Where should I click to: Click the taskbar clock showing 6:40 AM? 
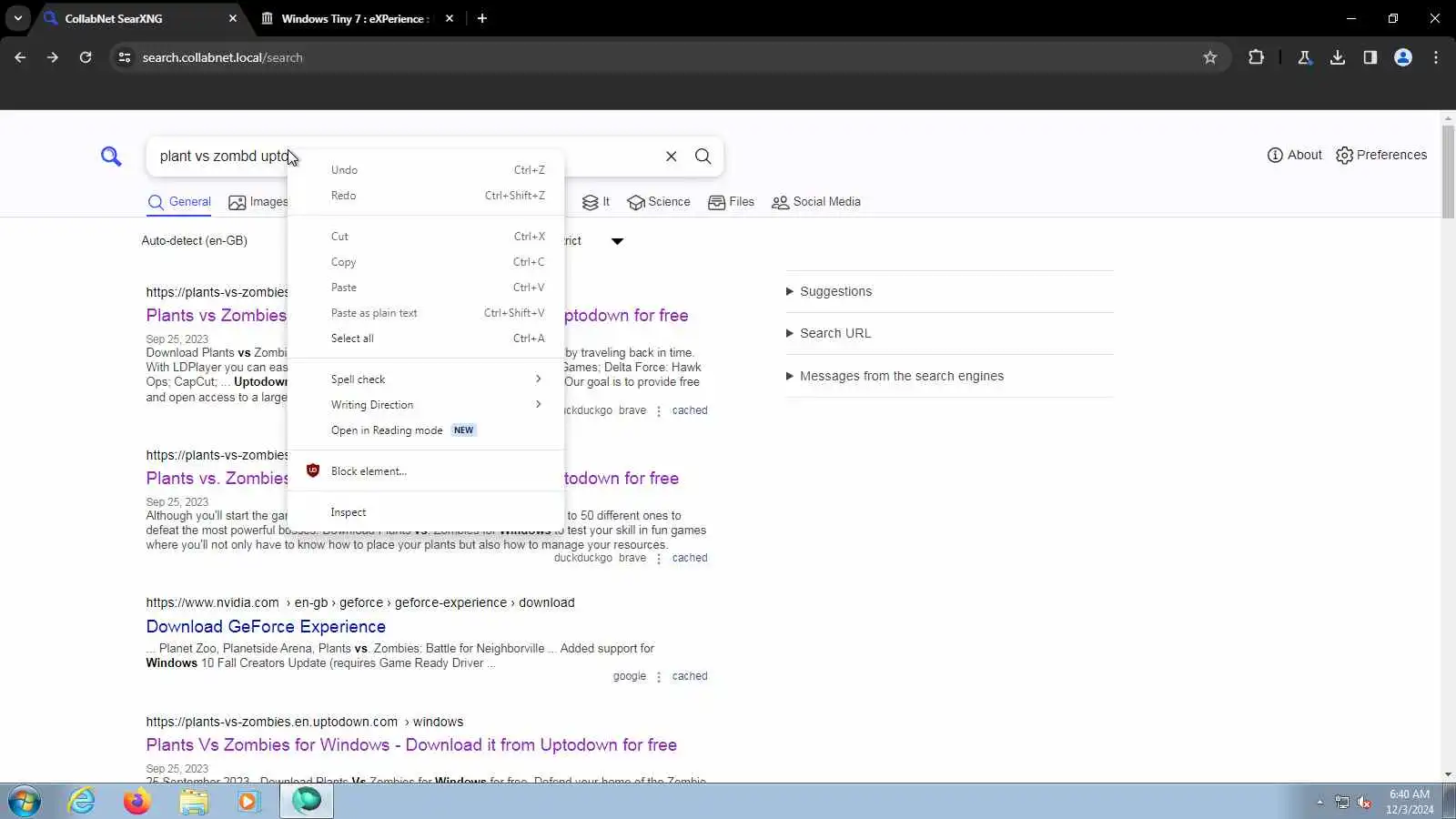click(1410, 802)
